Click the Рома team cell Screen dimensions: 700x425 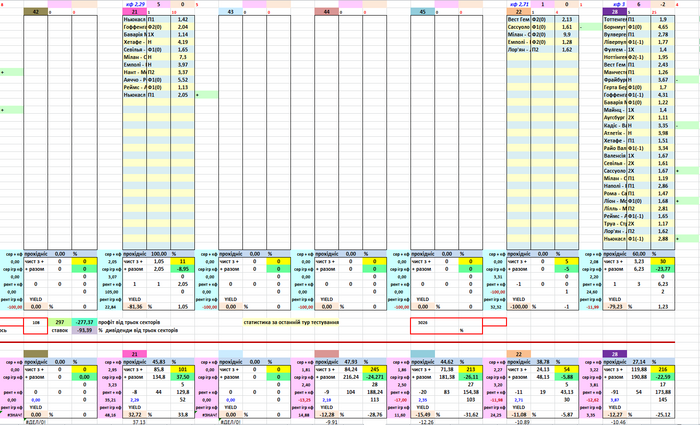click(615, 193)
